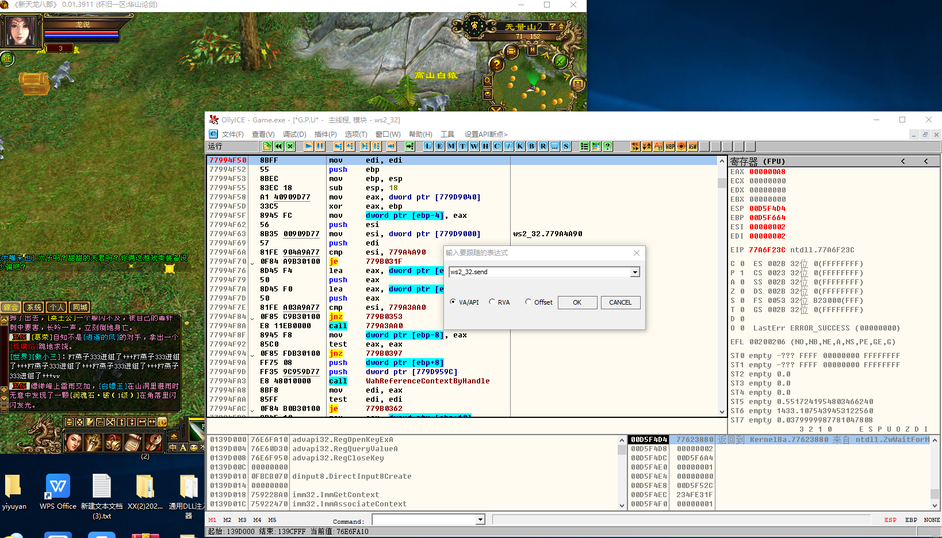Close the expression dialog with X
This screenshot has width=942, height=538.
tap(636, 253)
